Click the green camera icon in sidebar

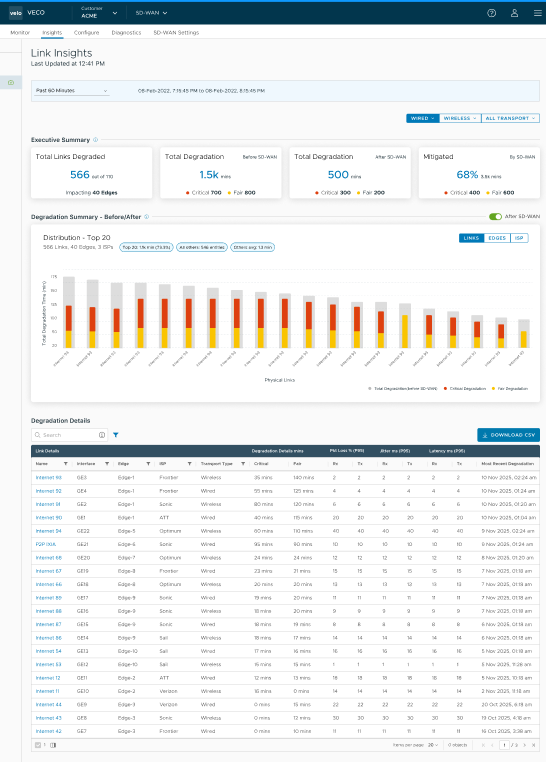tap(11, 83)
